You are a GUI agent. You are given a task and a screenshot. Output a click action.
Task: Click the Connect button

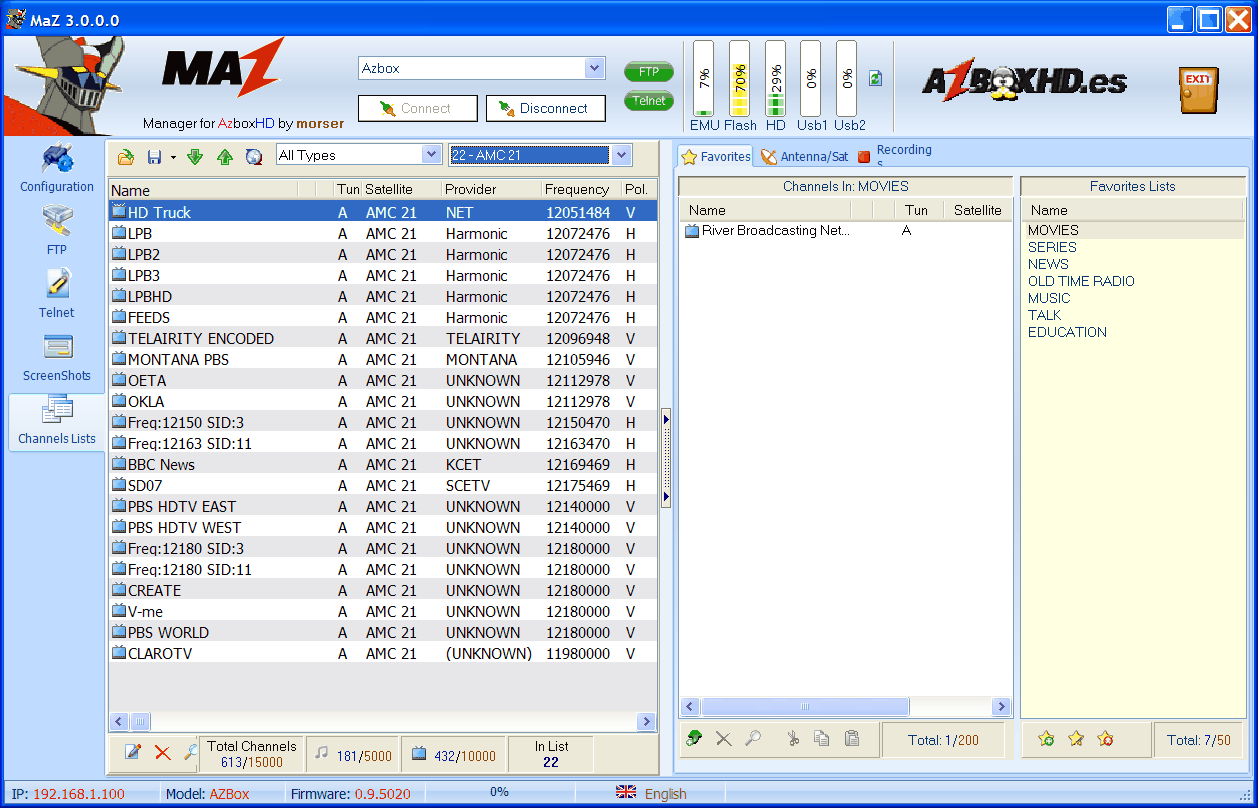pyautogui.click(x=418, y=108)
